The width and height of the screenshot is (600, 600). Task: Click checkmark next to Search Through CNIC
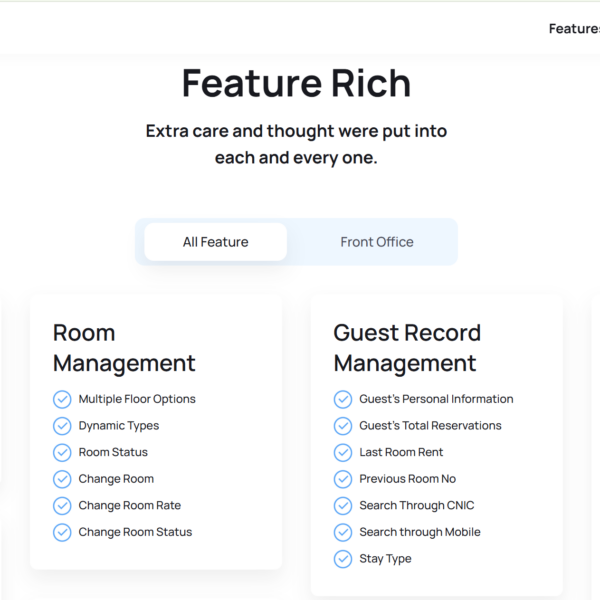click(x=343, y=506)
